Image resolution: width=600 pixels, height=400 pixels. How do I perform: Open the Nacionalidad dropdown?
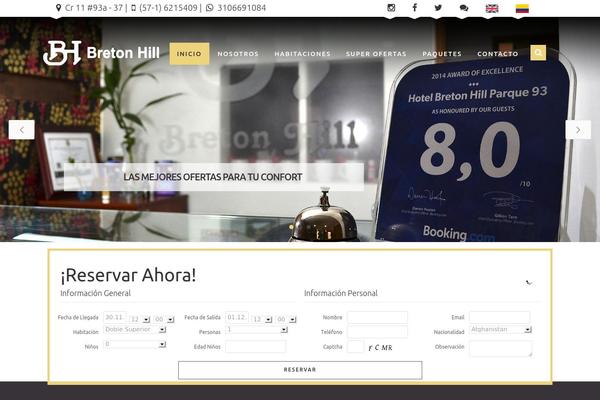[501, 330]
